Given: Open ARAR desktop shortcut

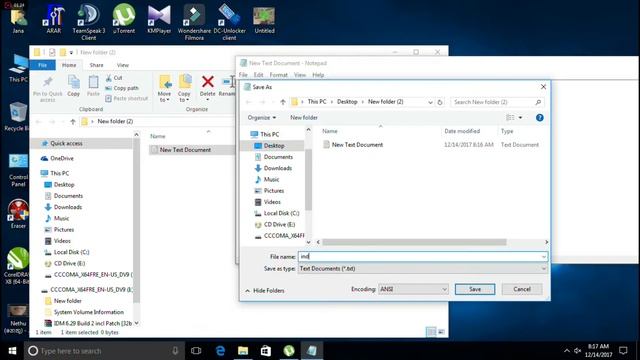Looking at the screenshot, I should coord(53,19).
